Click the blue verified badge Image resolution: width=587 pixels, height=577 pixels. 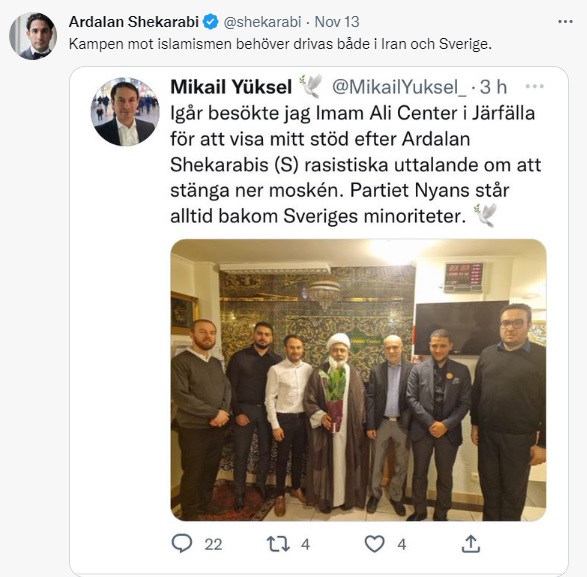(x=210, y=22)
